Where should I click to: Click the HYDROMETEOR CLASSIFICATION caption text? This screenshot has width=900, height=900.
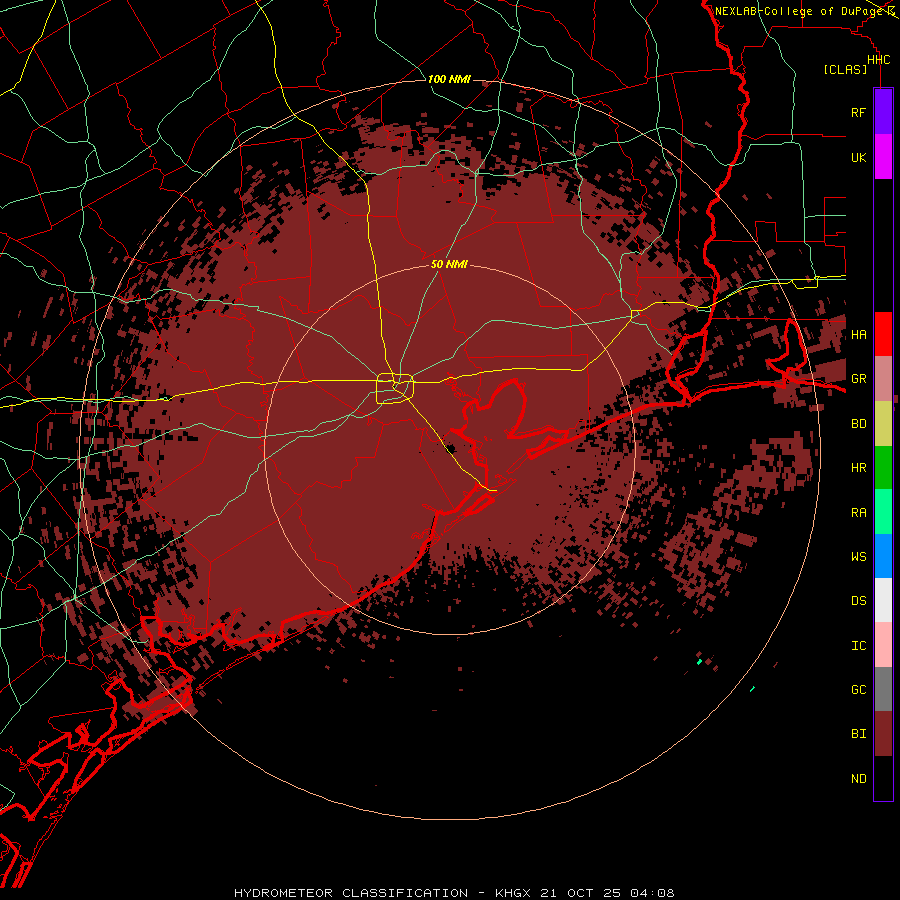click(x=351, y=893)
